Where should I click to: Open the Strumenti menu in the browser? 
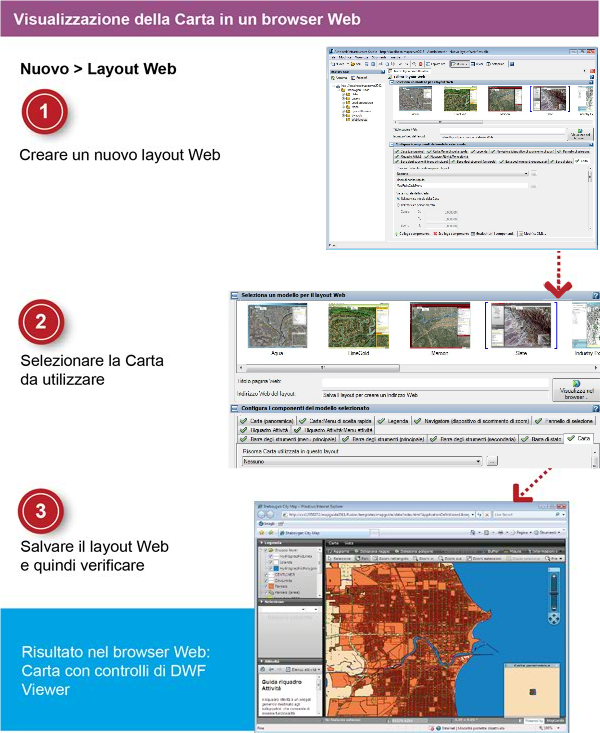(547, 532)
